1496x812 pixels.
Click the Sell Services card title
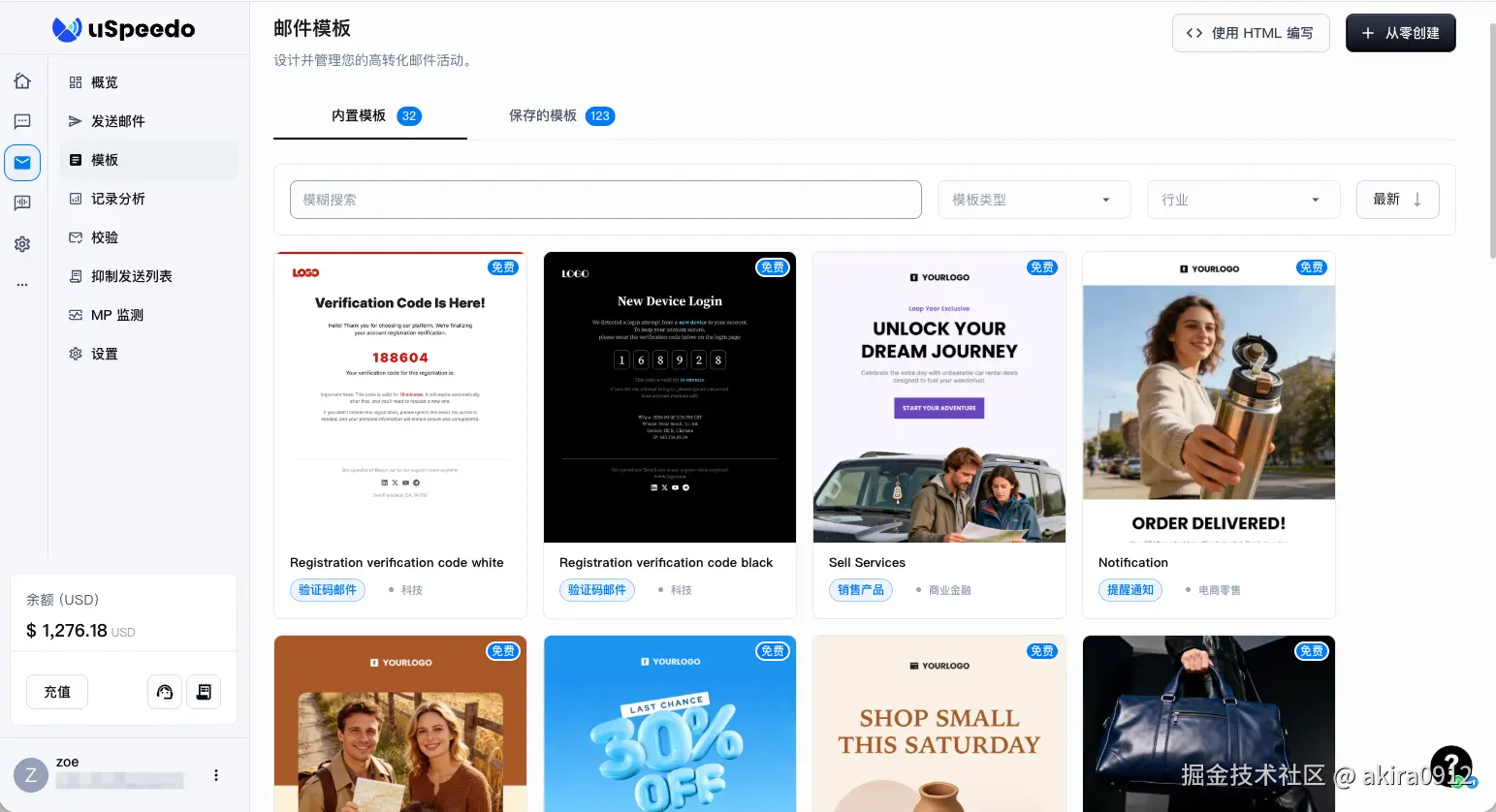tap(867, 562)
